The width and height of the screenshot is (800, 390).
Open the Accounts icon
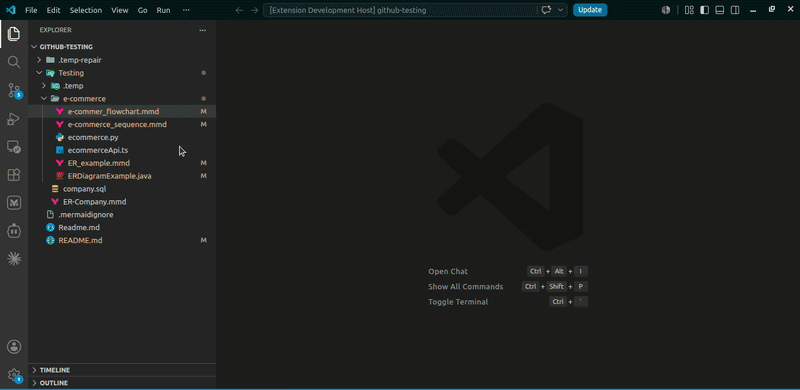tap(14, 347)
